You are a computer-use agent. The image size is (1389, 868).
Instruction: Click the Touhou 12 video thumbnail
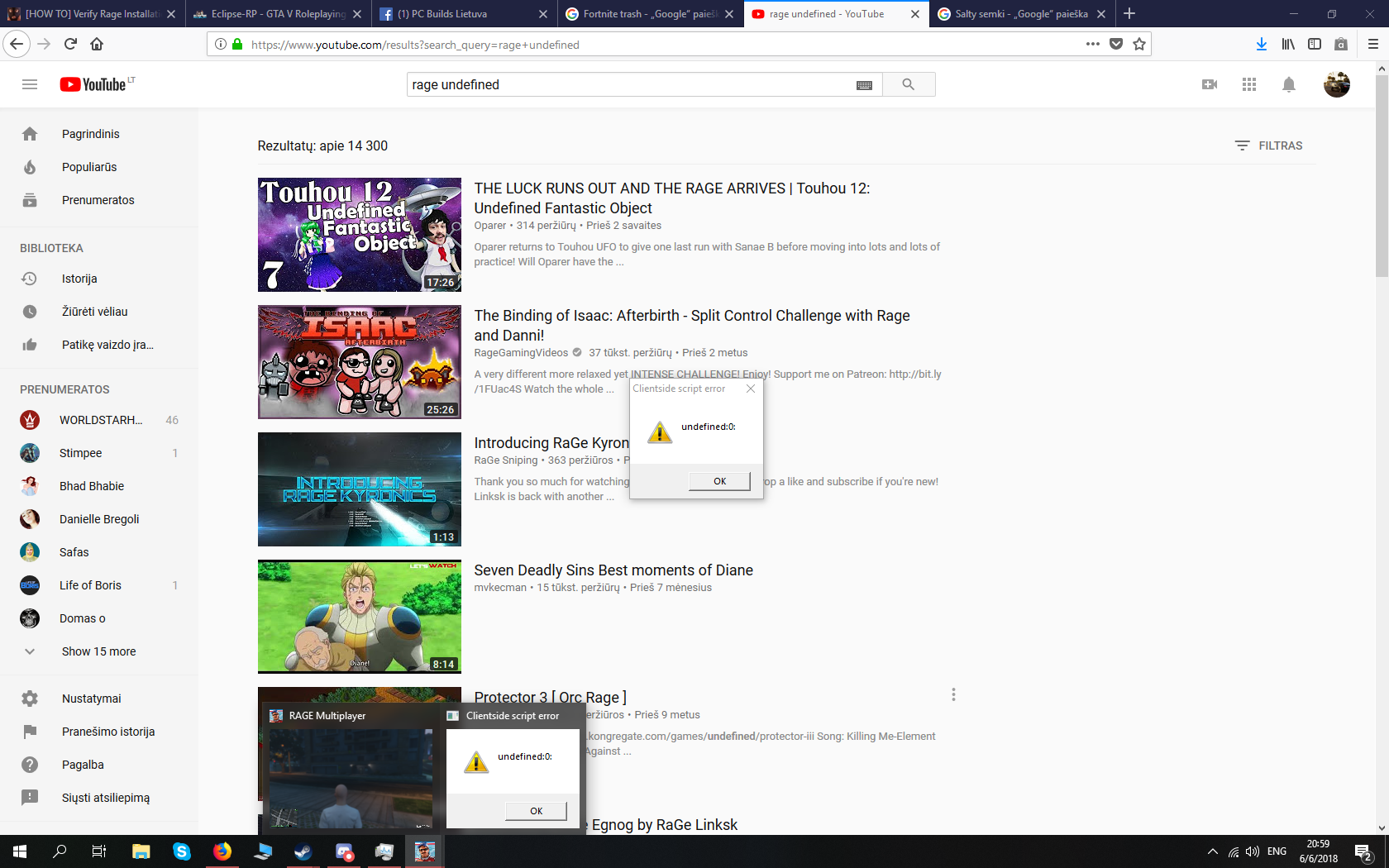click(360, 235)
